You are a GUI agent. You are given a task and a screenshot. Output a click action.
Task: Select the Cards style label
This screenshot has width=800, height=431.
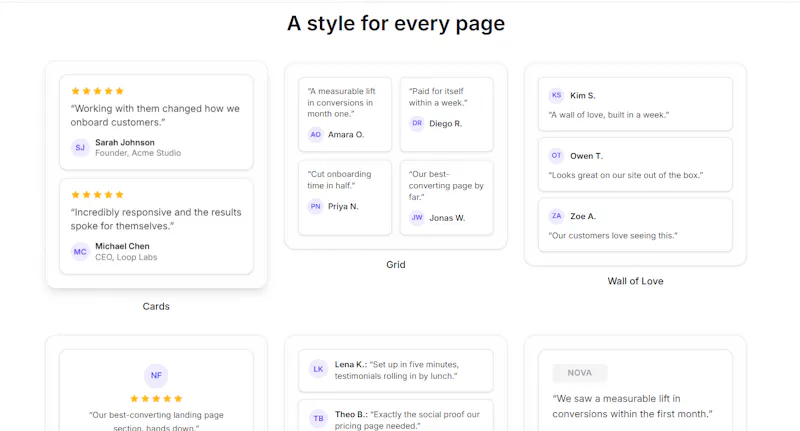coord(156,307)
